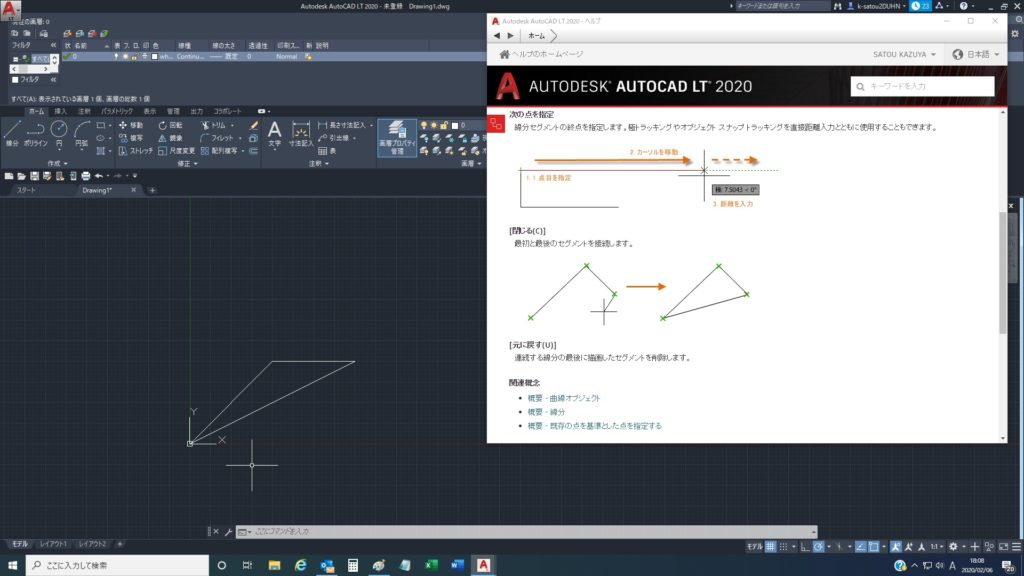The height and width of the screenshot is (576, 1024).
Task: Toggle layer 0 on/off lightbulb in layer list
Action: (116, 57)
